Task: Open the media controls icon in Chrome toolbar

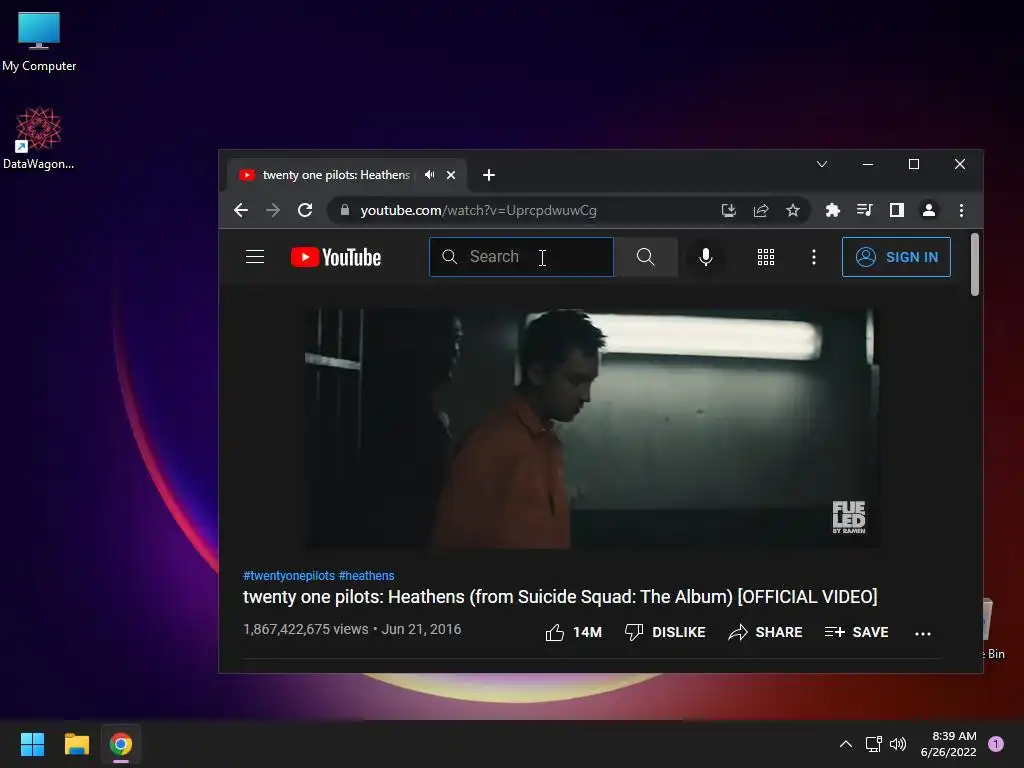Action: coord(865,210)
